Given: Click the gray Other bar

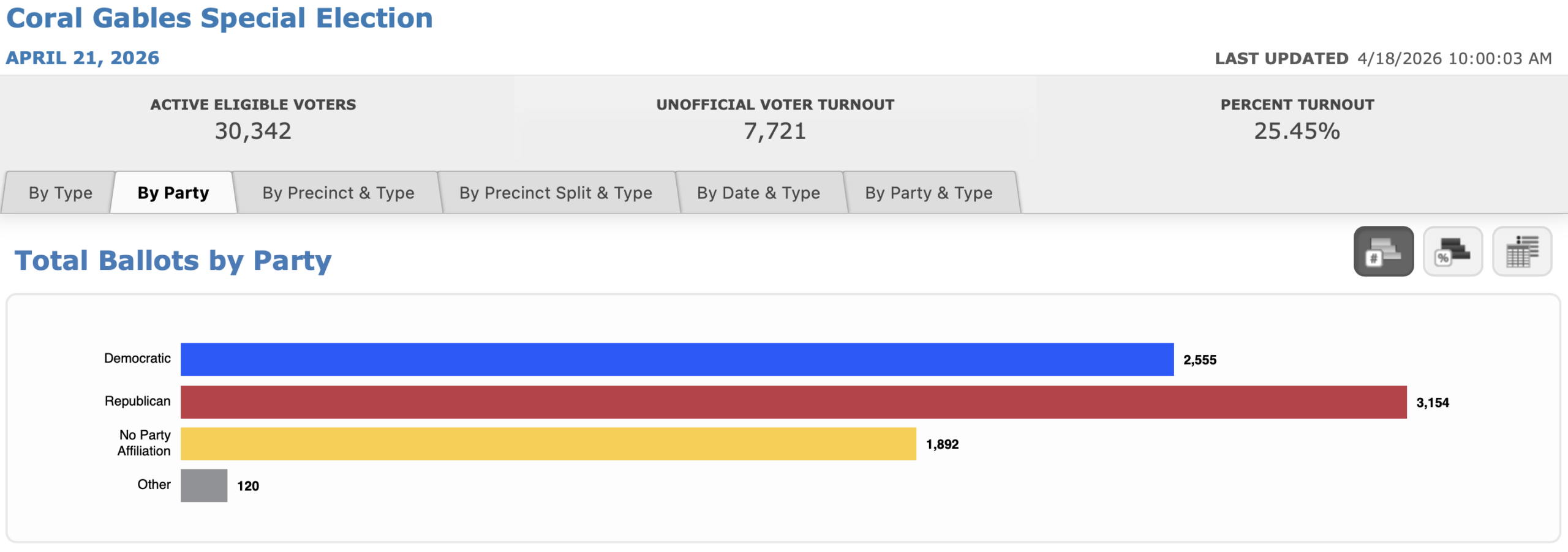Looking at the screenshot, I should [204, 485].
